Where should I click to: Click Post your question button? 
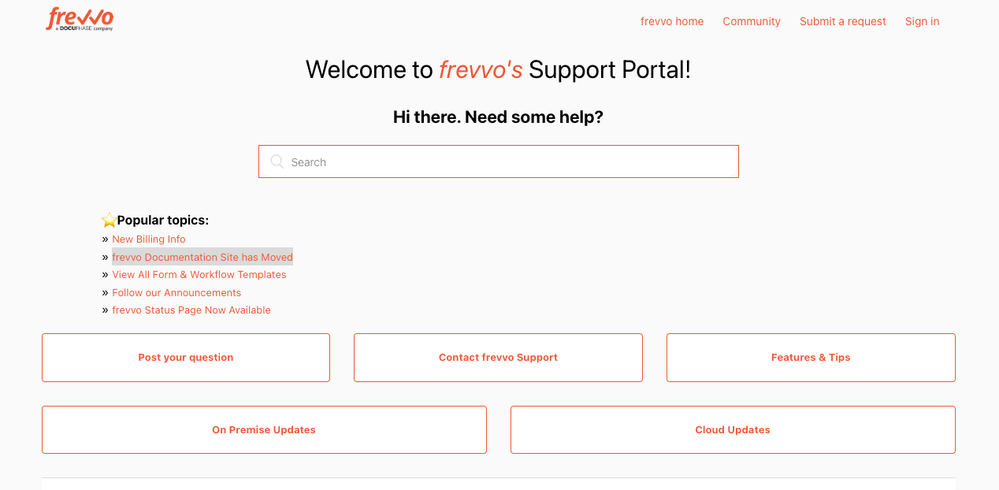(x=186, y=357)
